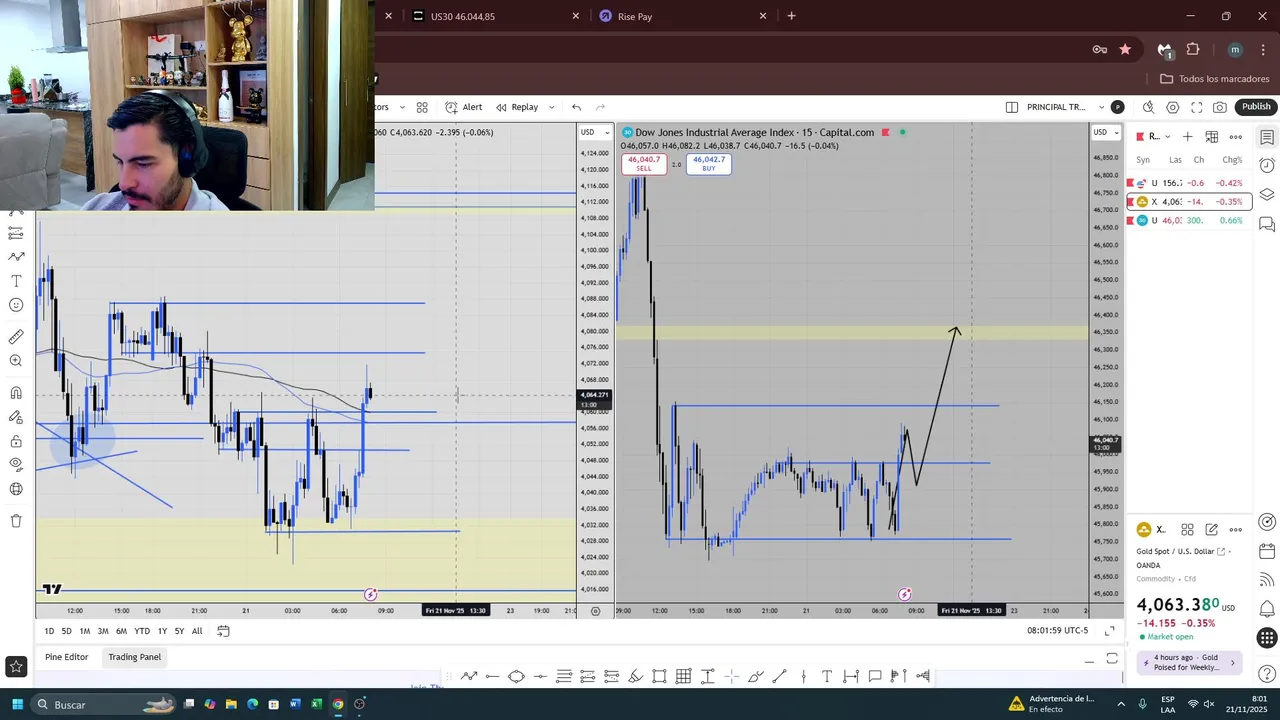Screen dimensions: 1280x720
Task: Open favorites star toolbar button
Action: click(x=16, y=667)
